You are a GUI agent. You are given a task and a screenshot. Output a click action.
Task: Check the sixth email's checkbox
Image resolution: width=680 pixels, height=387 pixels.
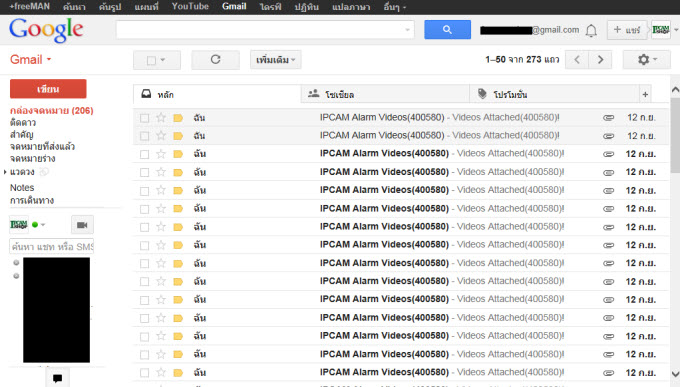tap(144, 209)
